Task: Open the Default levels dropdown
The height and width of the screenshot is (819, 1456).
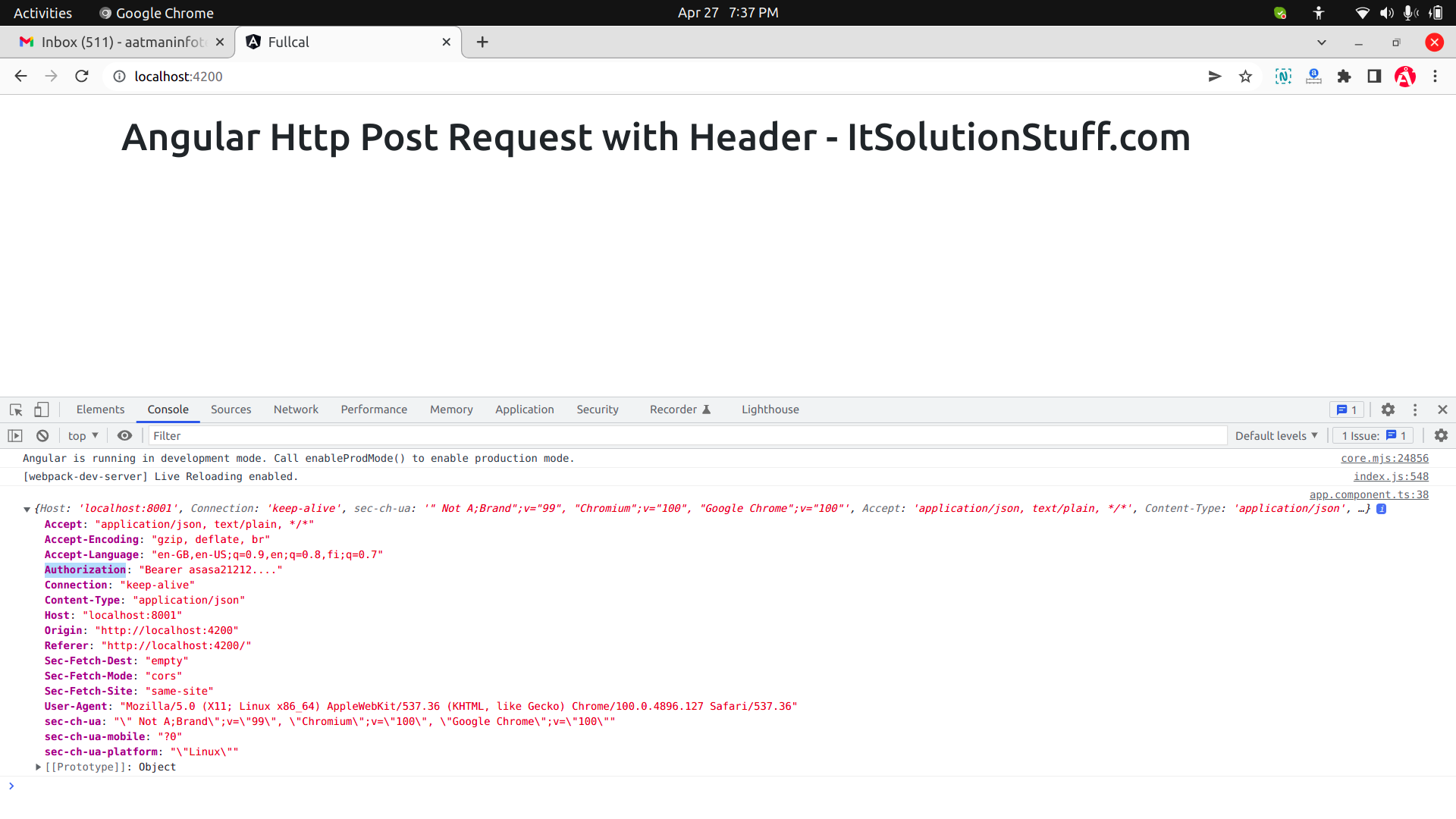Action: [1276, 435]
